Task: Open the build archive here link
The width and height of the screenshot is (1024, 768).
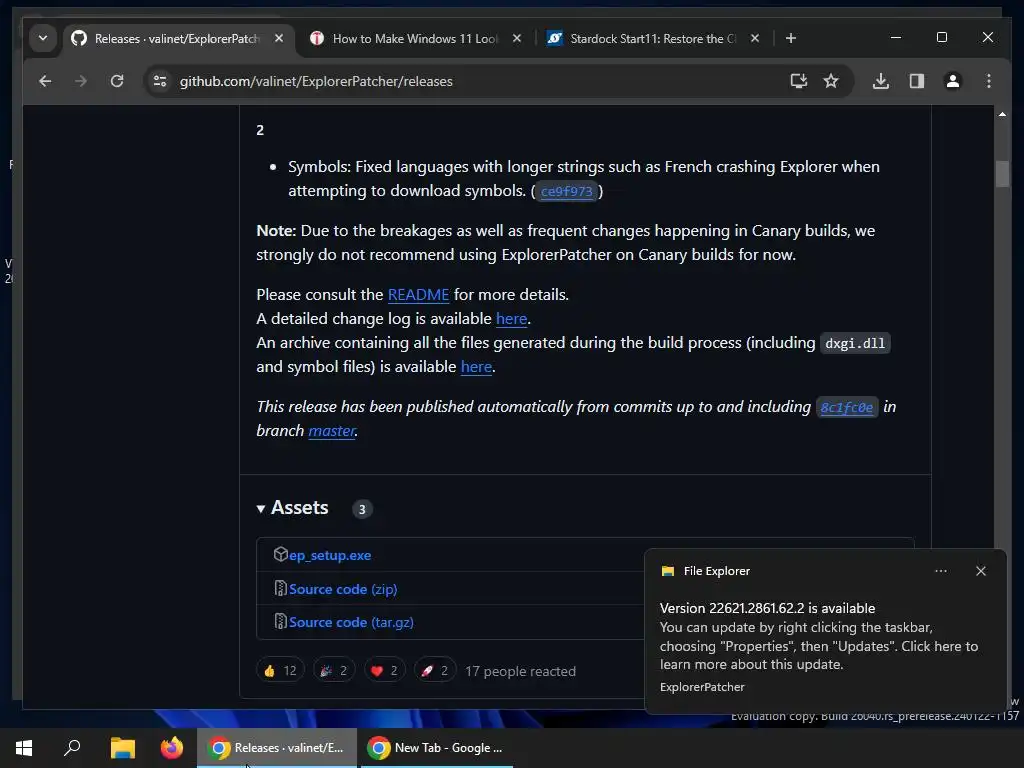Action: (476, 367)
